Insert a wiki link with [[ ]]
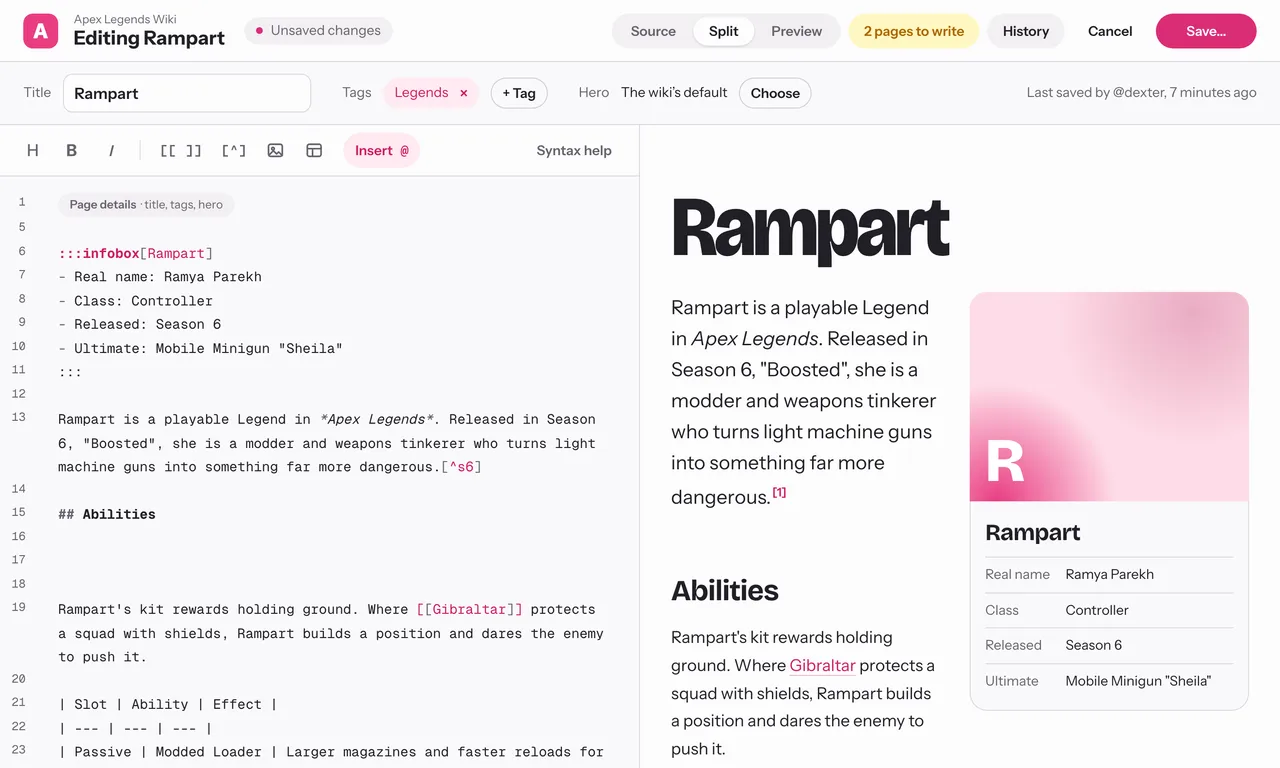 click(181, 150)
